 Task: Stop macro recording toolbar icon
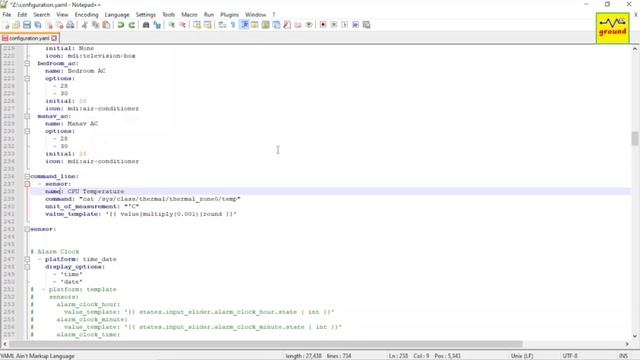tap(334, 25)
